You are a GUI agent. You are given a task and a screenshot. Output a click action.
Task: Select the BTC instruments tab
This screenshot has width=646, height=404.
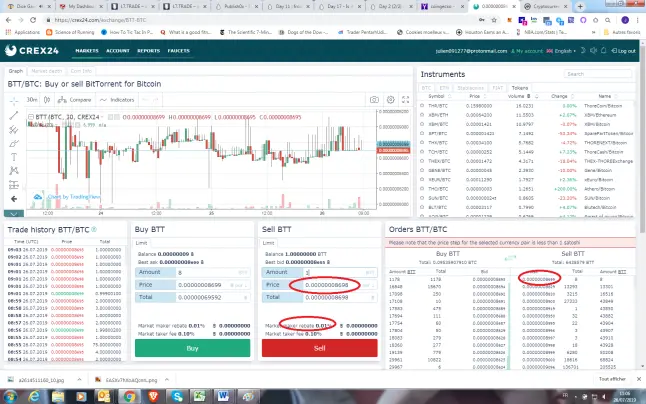(426, 88)
